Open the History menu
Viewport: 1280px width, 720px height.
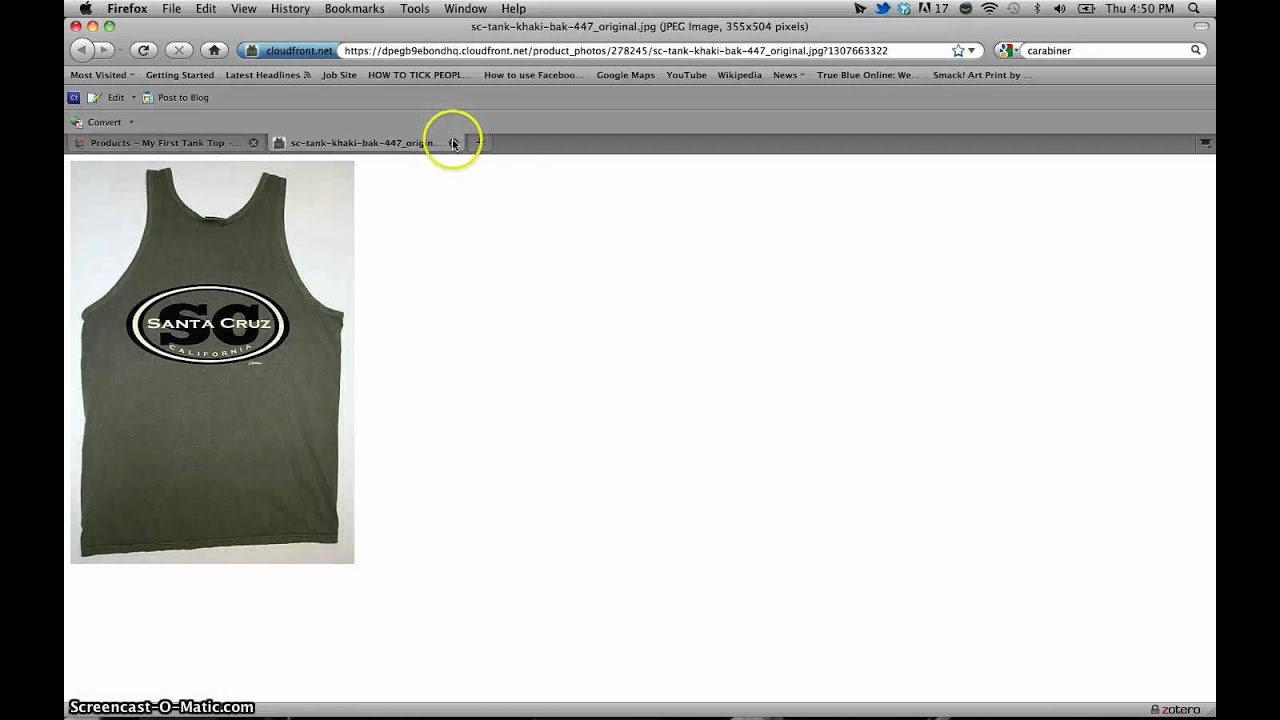coord(290,8)
